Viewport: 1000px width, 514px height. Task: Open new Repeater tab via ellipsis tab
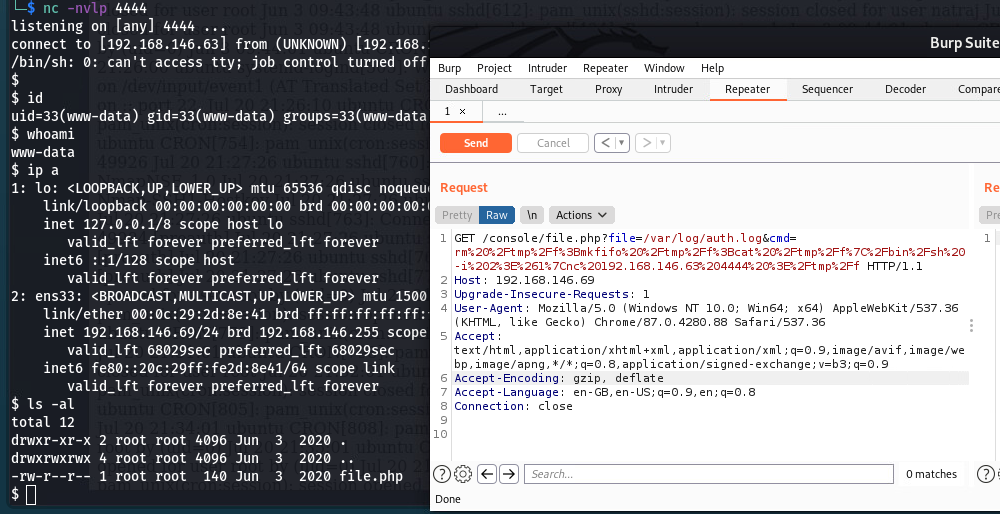[x=503, y=112]
